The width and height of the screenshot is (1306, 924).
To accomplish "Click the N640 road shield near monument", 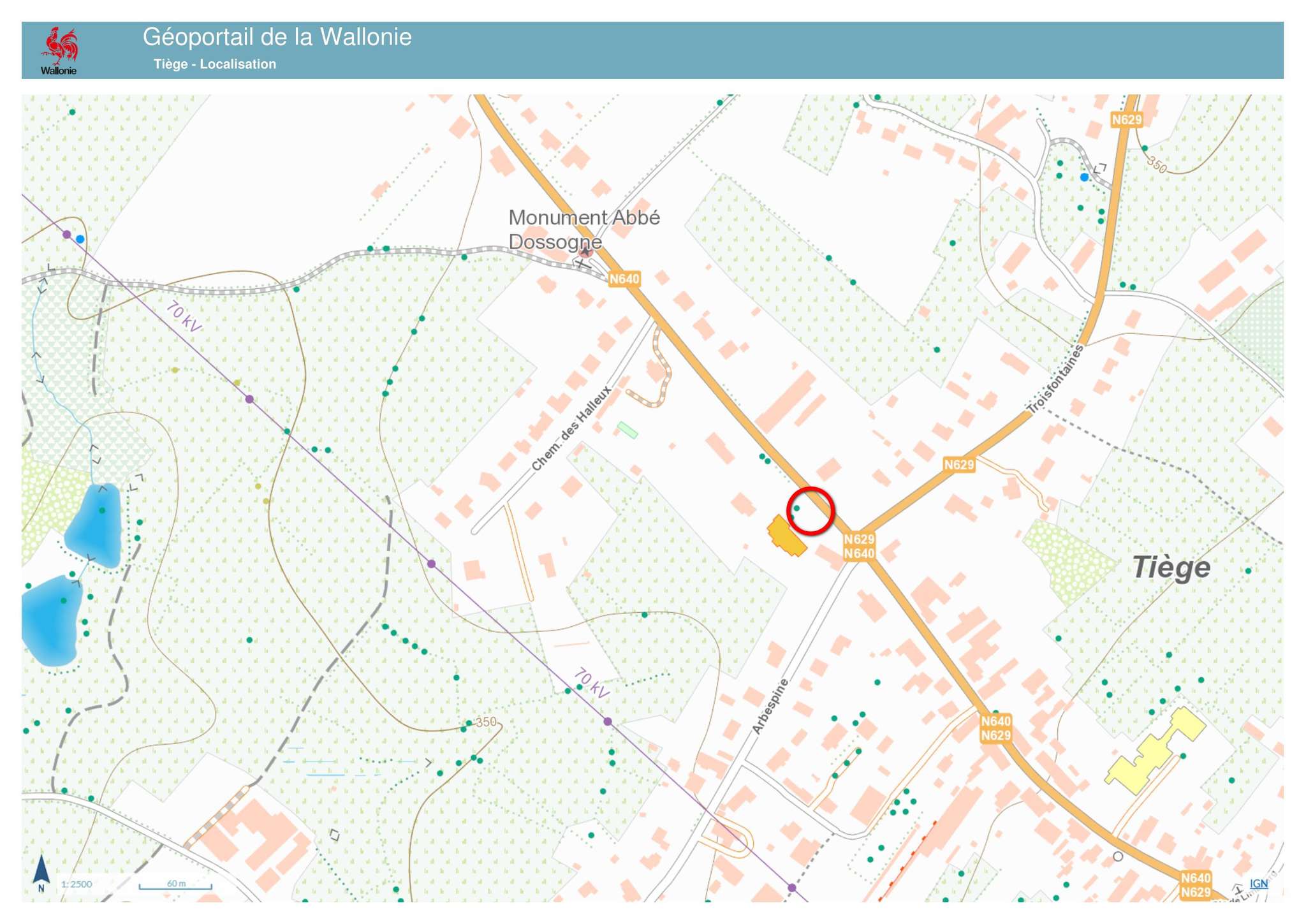I will (x=624, y=279).
